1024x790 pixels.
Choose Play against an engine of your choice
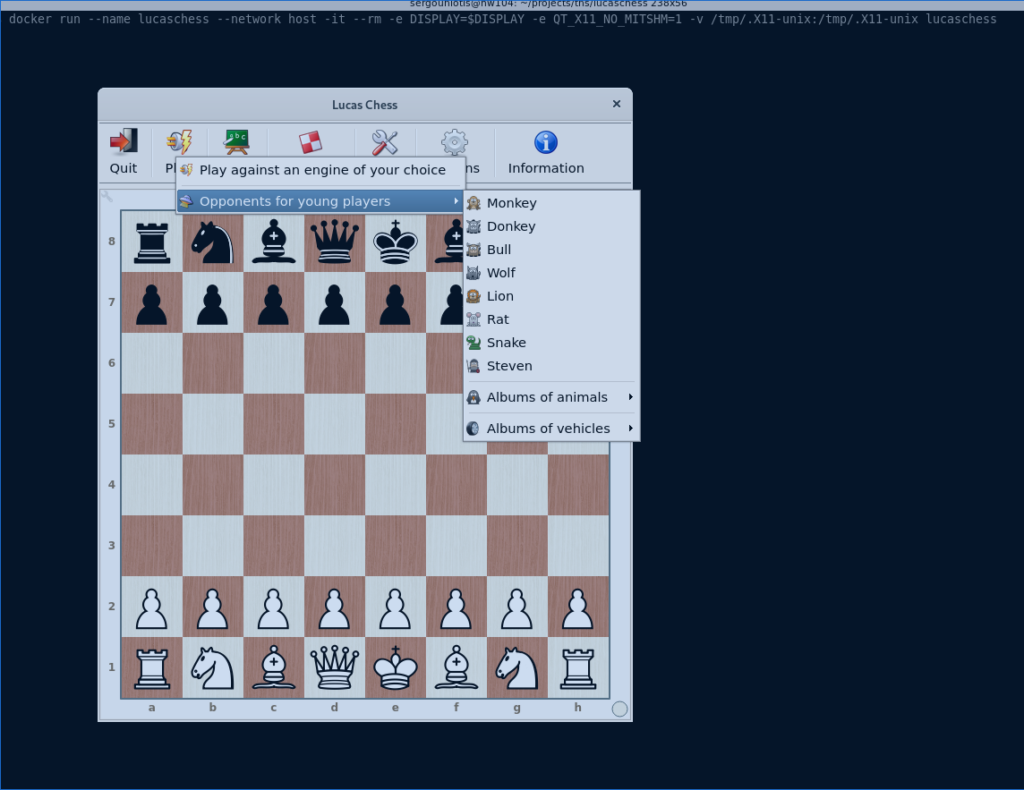[320, 170]
